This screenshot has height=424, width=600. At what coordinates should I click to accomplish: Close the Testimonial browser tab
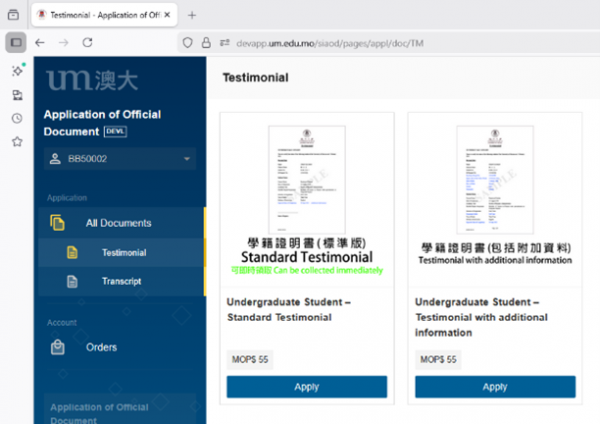pos(167,15)
